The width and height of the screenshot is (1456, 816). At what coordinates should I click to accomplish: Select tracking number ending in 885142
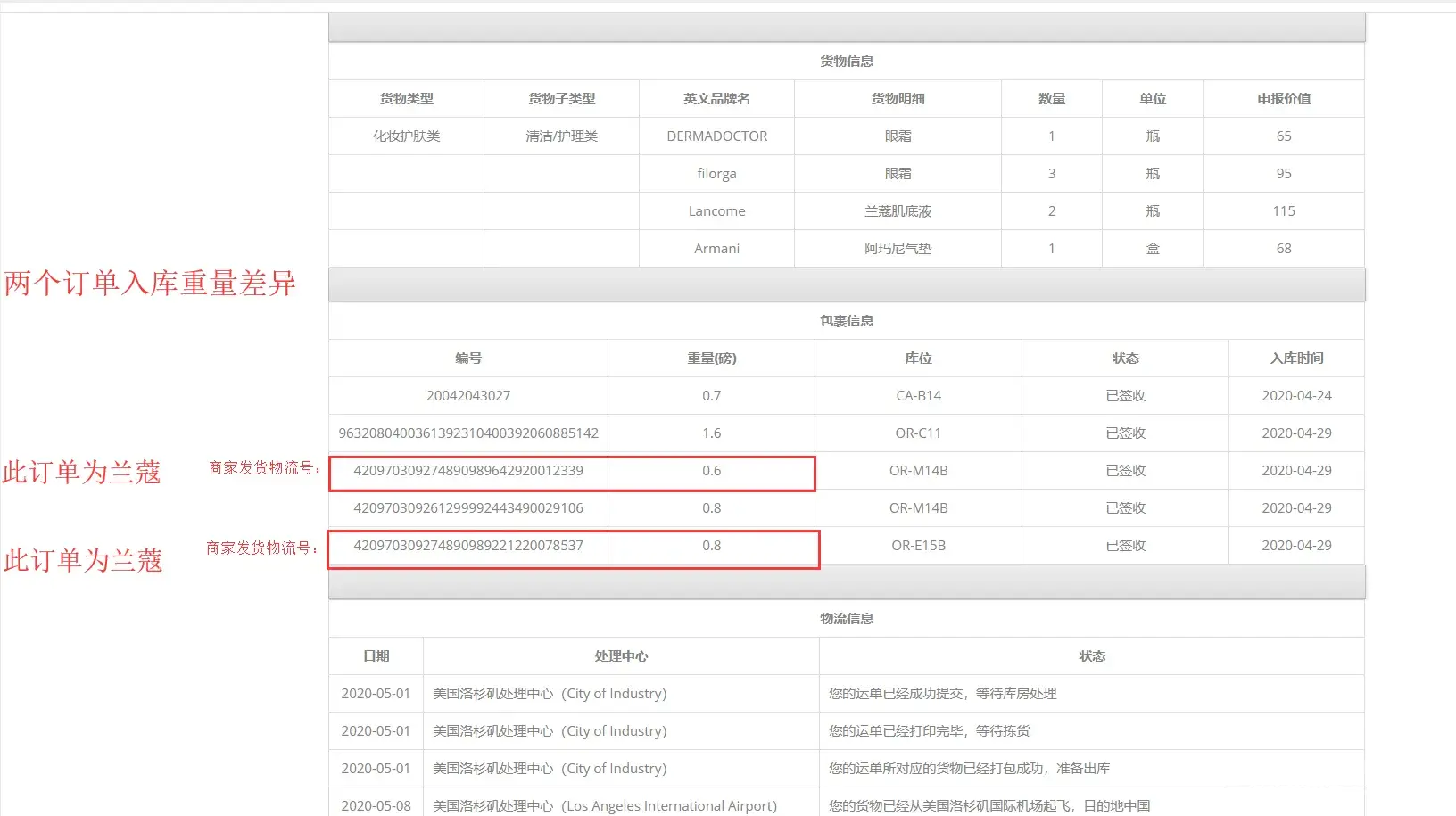468,433
